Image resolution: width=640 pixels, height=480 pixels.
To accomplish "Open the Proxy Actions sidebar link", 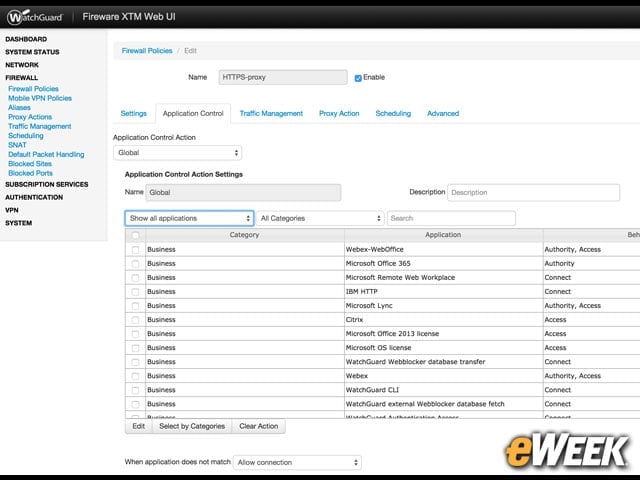I will 30,117.
